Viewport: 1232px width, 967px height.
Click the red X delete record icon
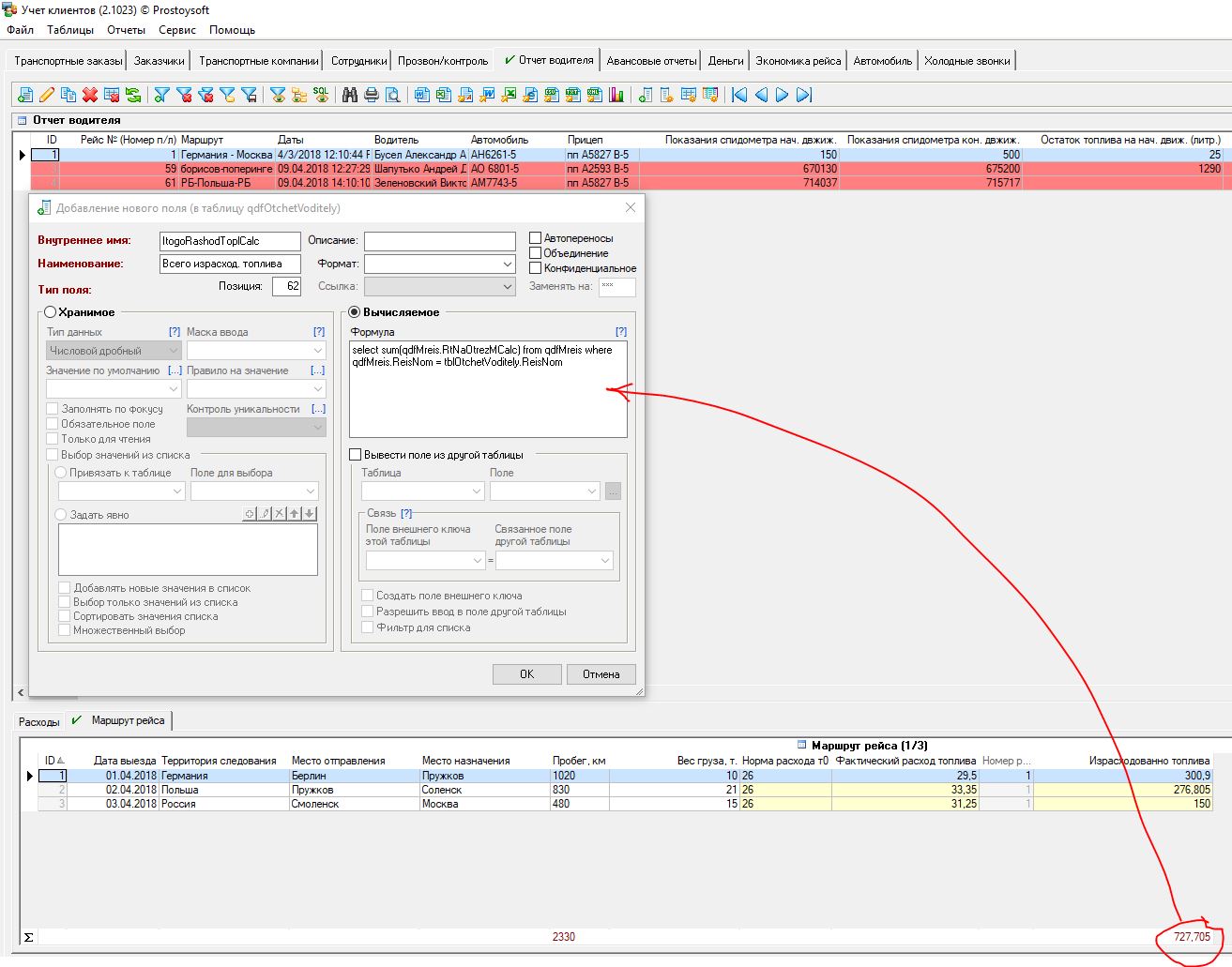click(90, 95)
